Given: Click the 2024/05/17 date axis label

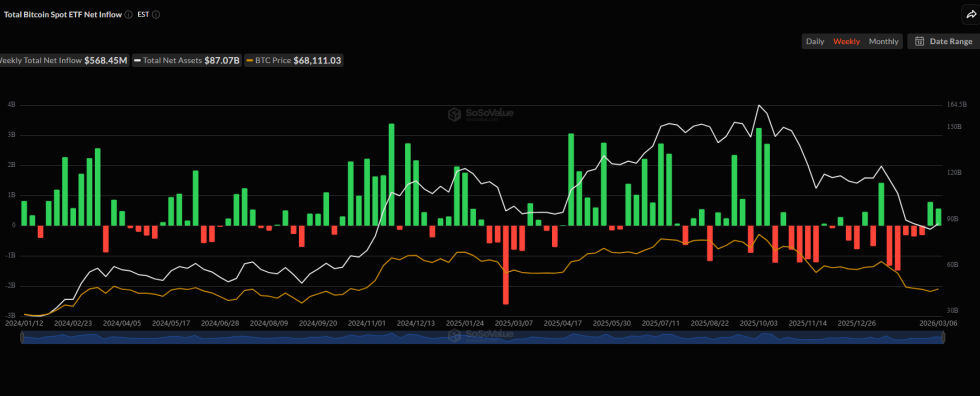Looking at the screenshot, I should tap(171, 324).
